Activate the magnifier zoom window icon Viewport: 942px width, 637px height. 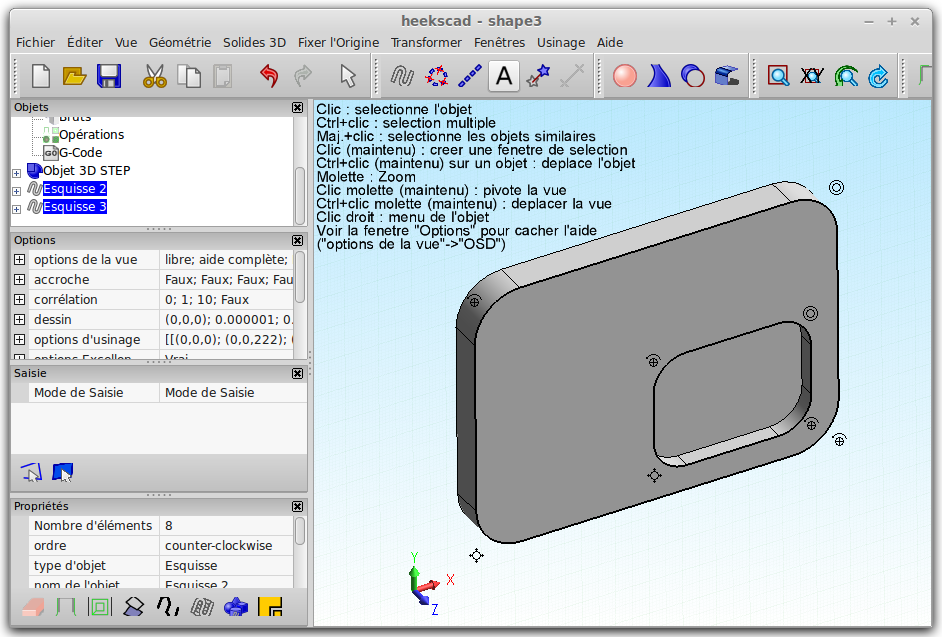point(778,76)
